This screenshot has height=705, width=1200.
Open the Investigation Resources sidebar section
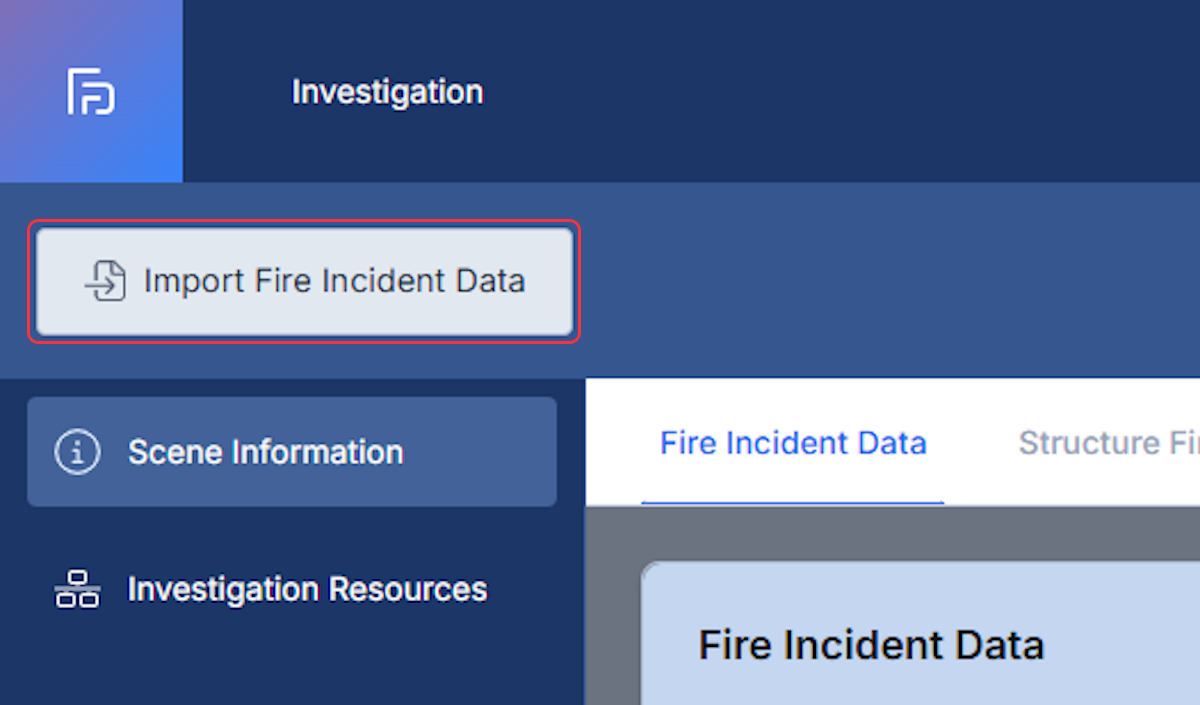[292, 589]
